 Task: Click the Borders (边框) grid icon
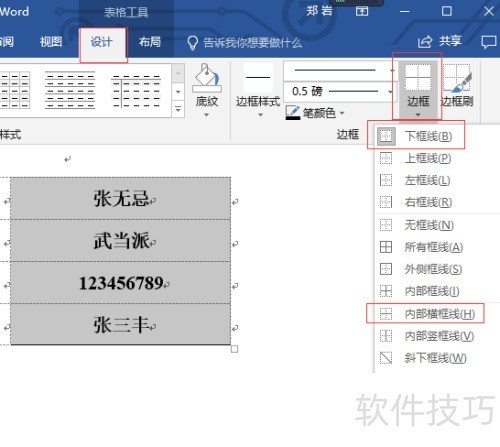418,77
